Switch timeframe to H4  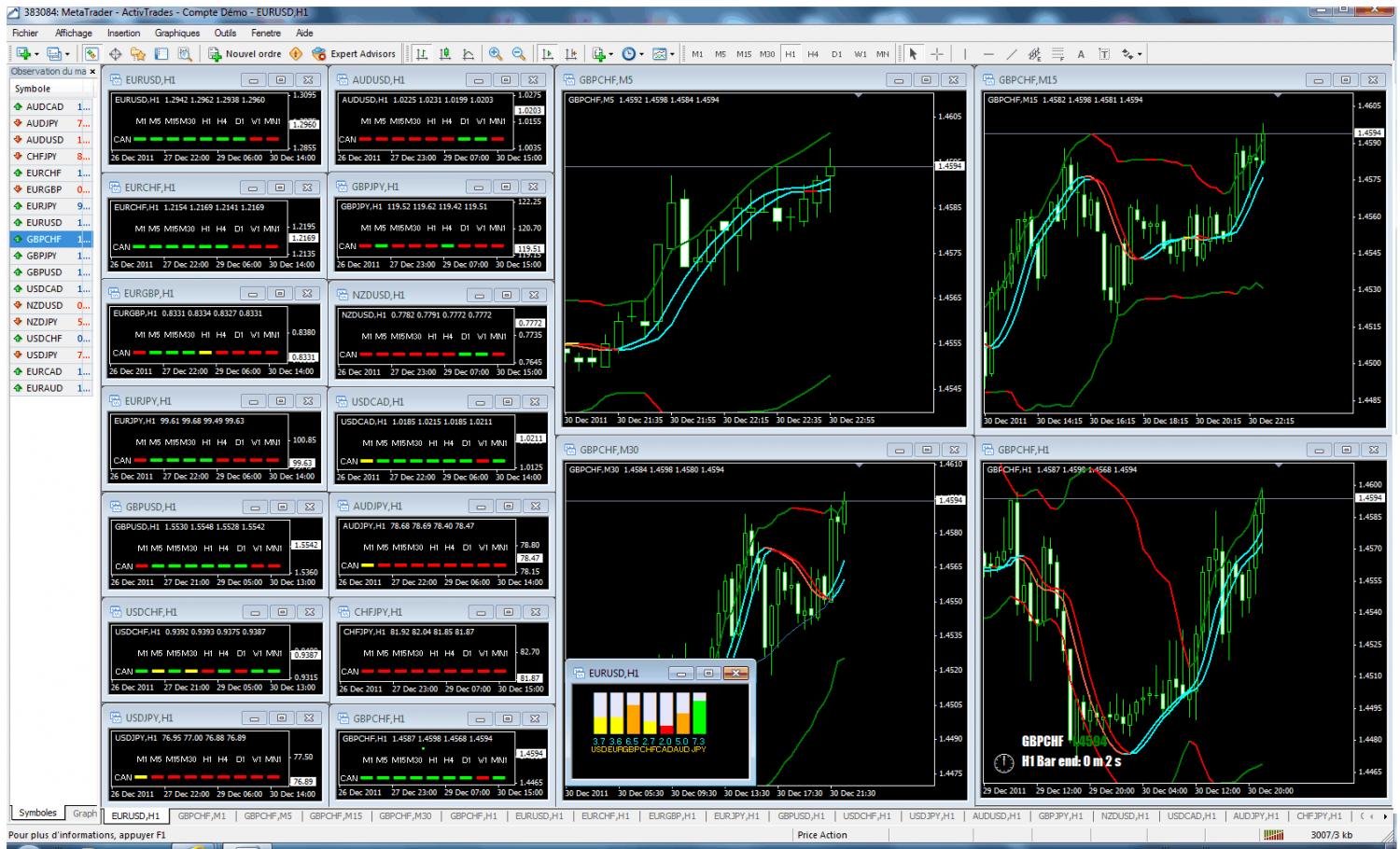(813, 53)
